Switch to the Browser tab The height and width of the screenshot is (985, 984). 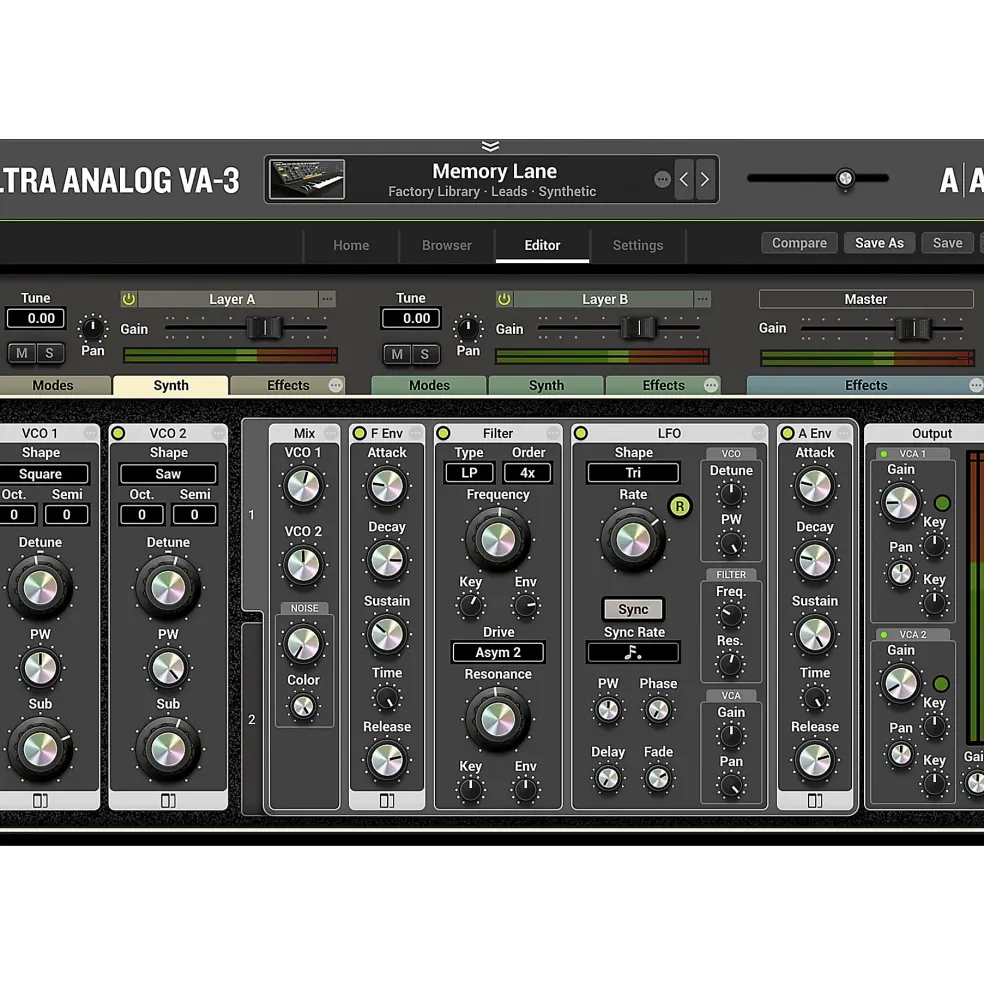tap(446, 245)
